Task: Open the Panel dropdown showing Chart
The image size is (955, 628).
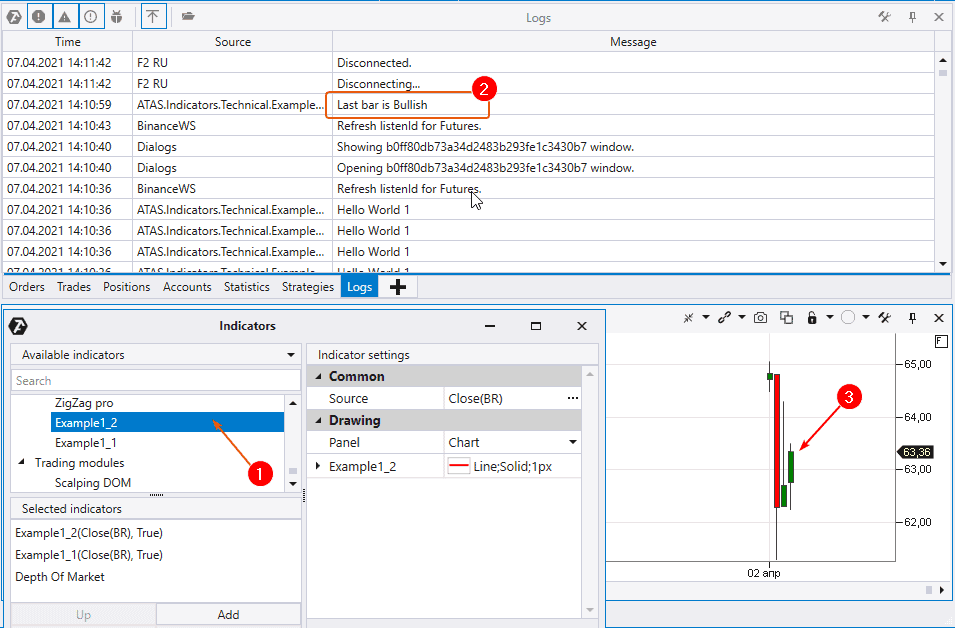Action: [512, 442]
